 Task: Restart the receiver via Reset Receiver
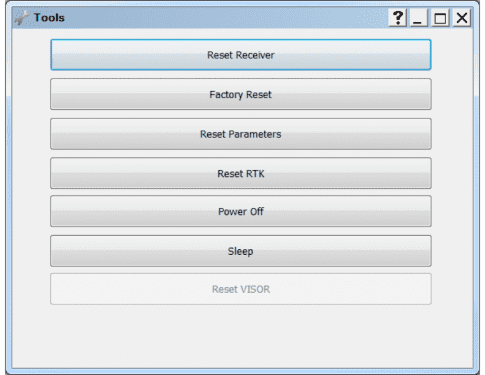241,55
